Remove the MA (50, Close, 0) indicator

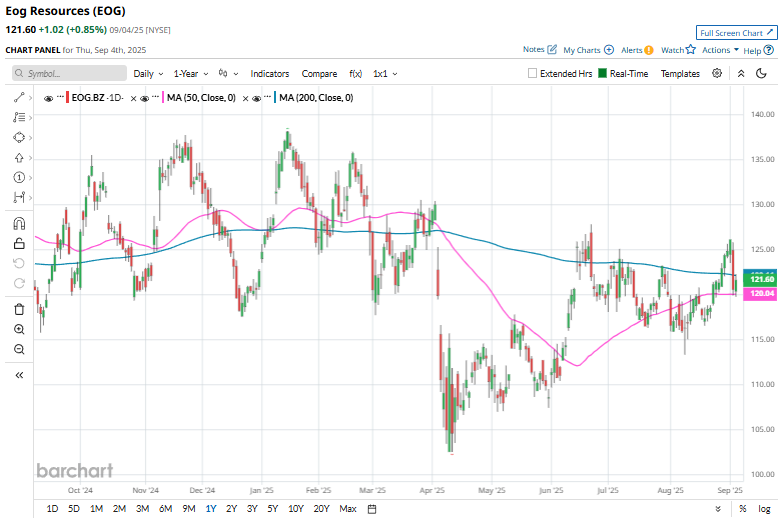[245, 99]
